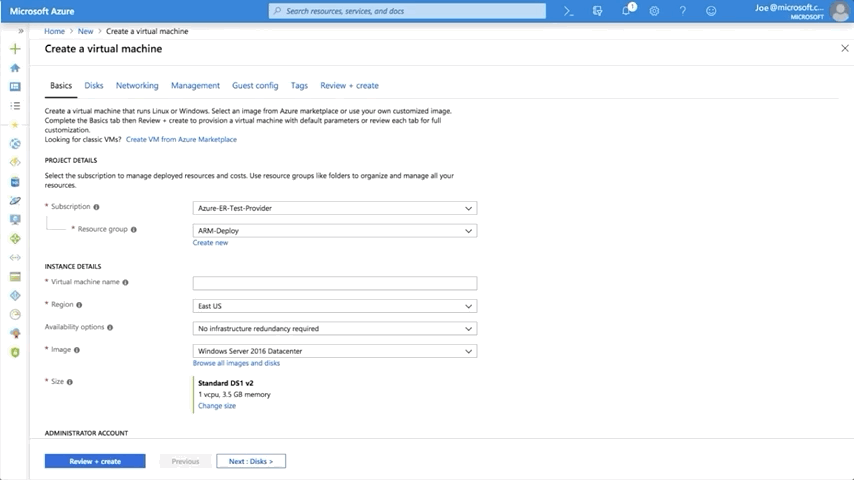Switch to the Networking tab

[x=137, y=86]
